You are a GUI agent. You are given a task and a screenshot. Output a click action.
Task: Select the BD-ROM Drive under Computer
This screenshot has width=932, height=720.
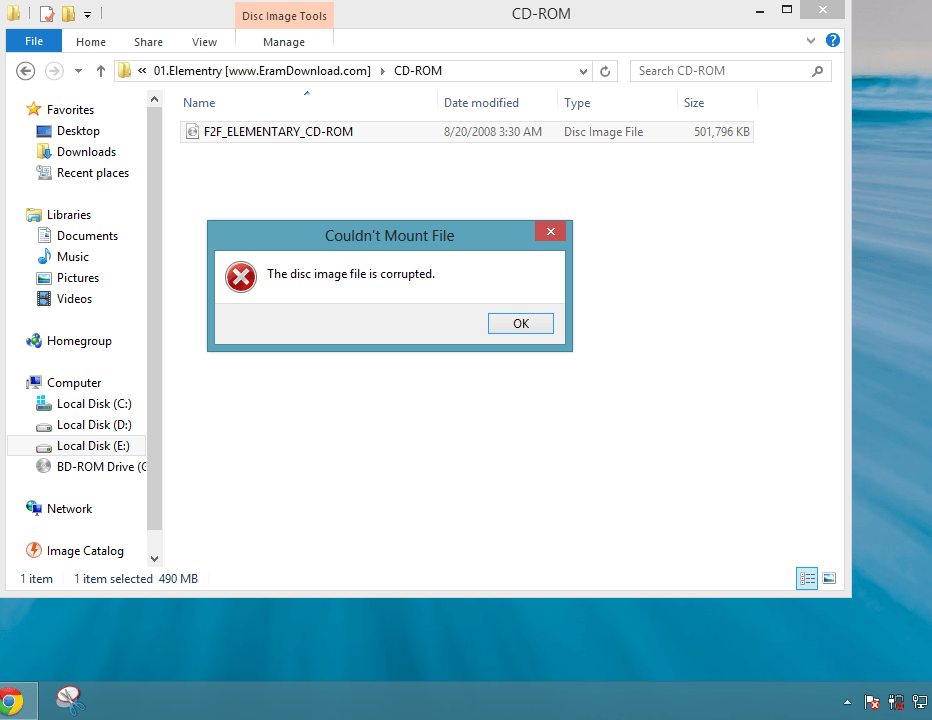95,466
